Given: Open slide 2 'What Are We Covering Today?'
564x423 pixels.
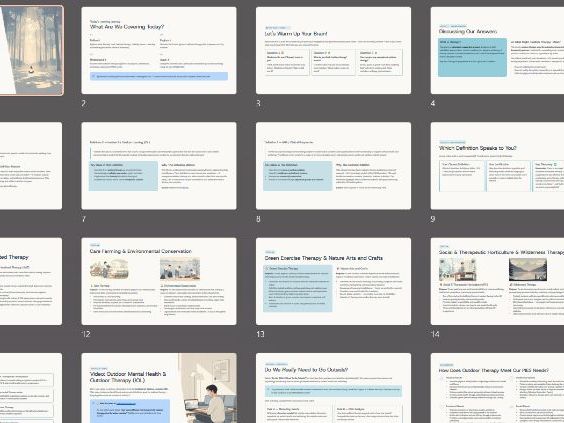Looking at the screenshot, I should pyautogui.click(x=159, y=50).
